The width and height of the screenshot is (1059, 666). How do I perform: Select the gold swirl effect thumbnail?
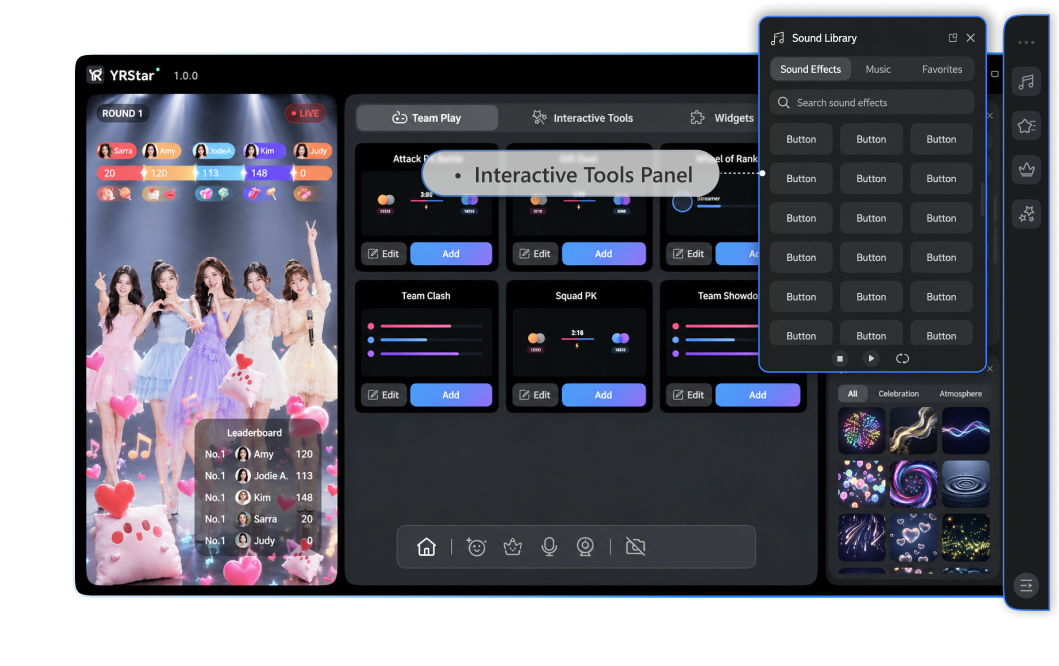click(x=913, y=430)
